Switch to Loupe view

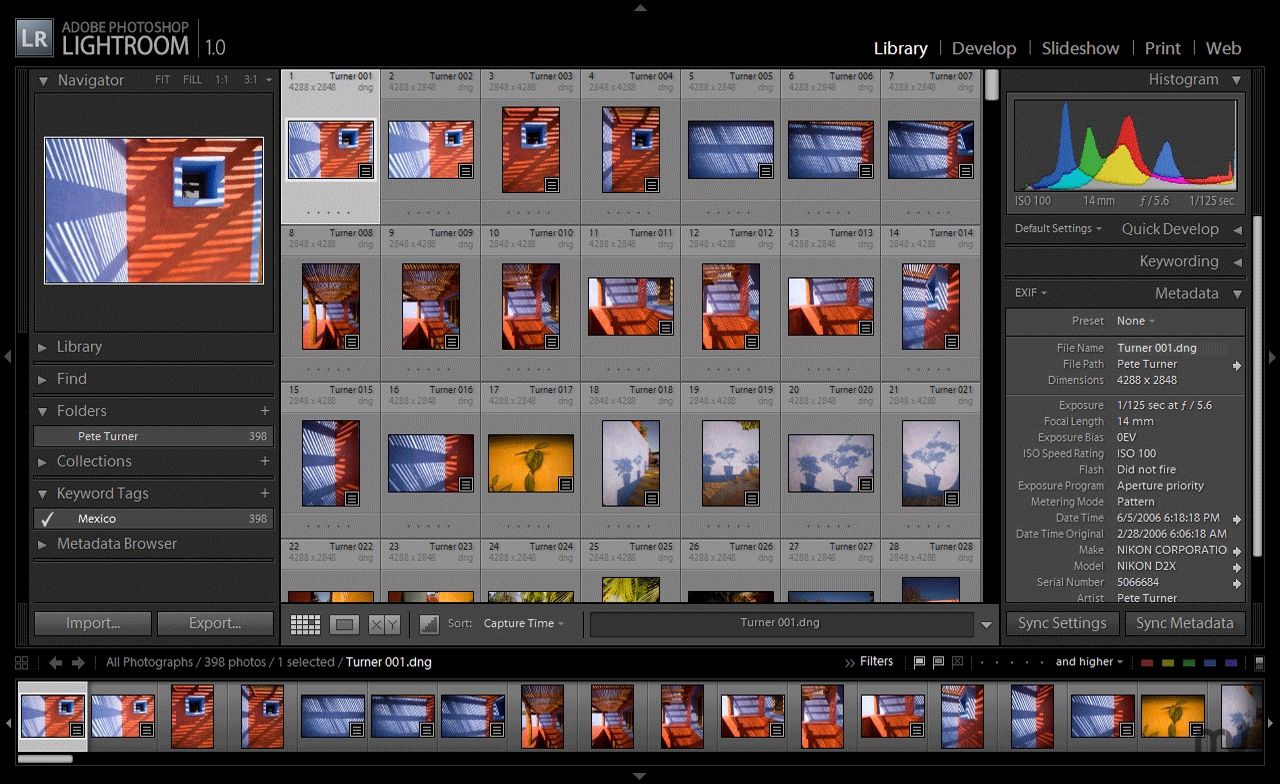coord(345,623)
